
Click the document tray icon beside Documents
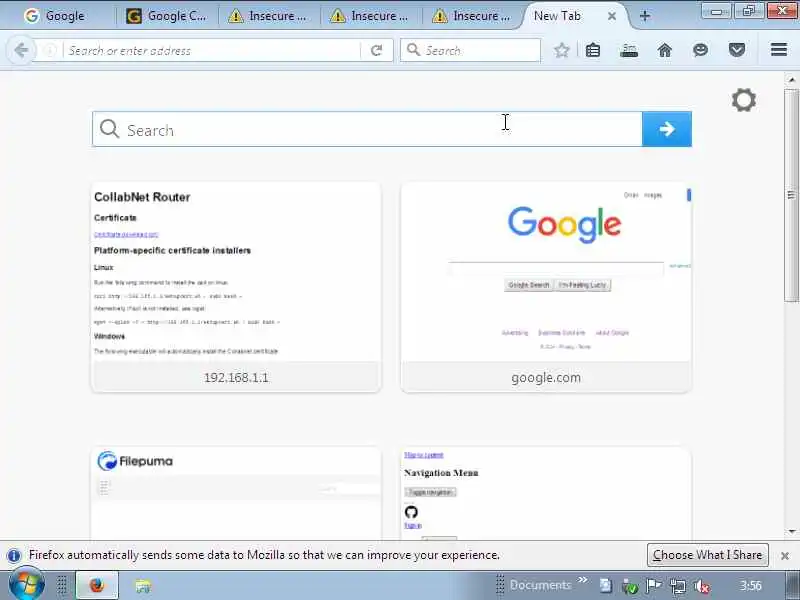coord(605,587)
